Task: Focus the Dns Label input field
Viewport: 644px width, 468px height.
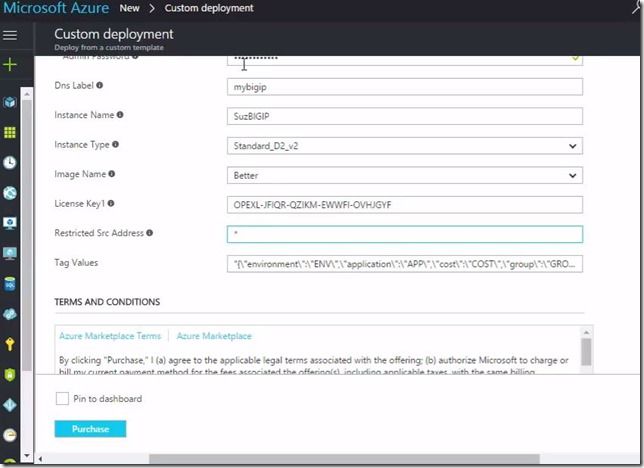Action: point(405,87)
